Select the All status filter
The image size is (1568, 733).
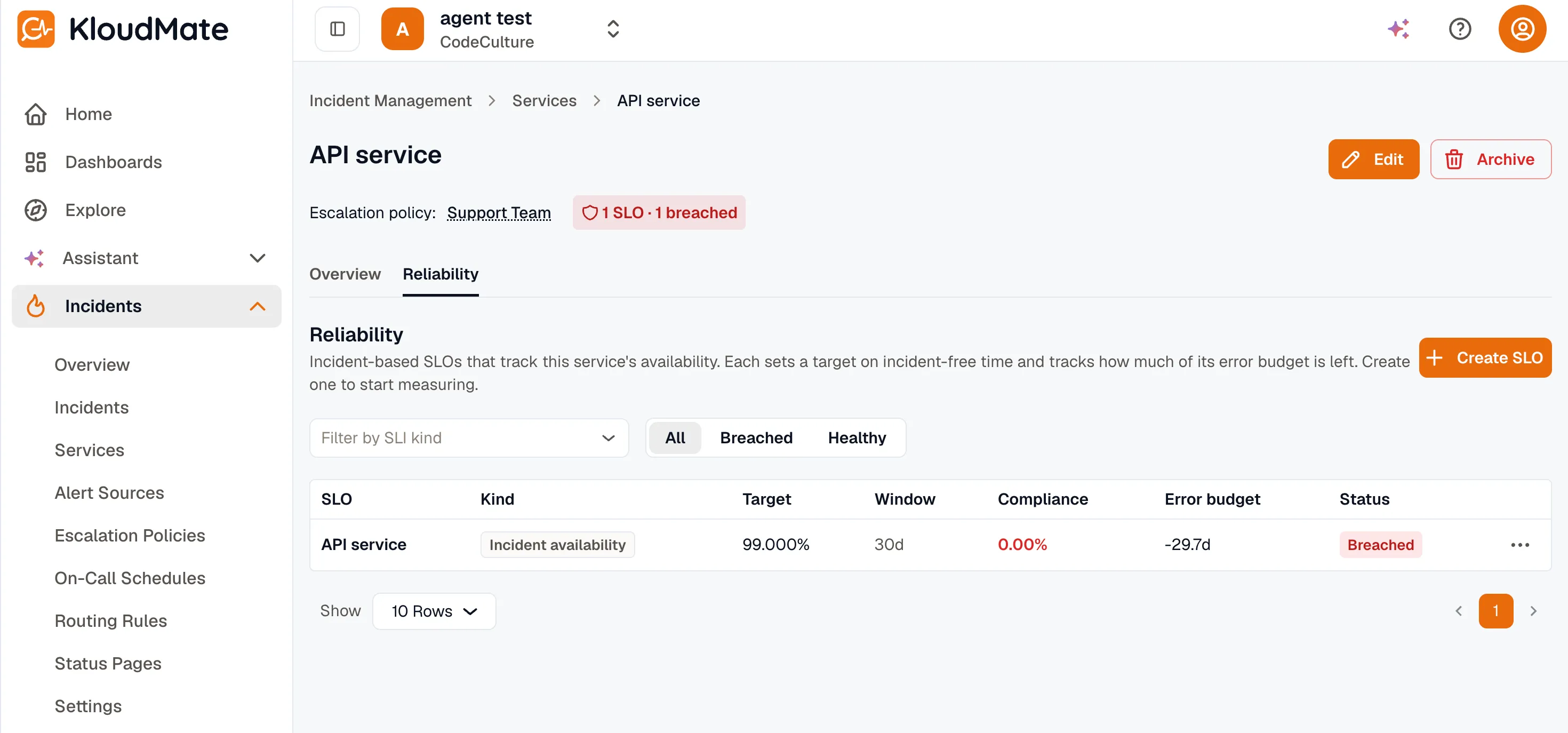click(x=675, y=438)
